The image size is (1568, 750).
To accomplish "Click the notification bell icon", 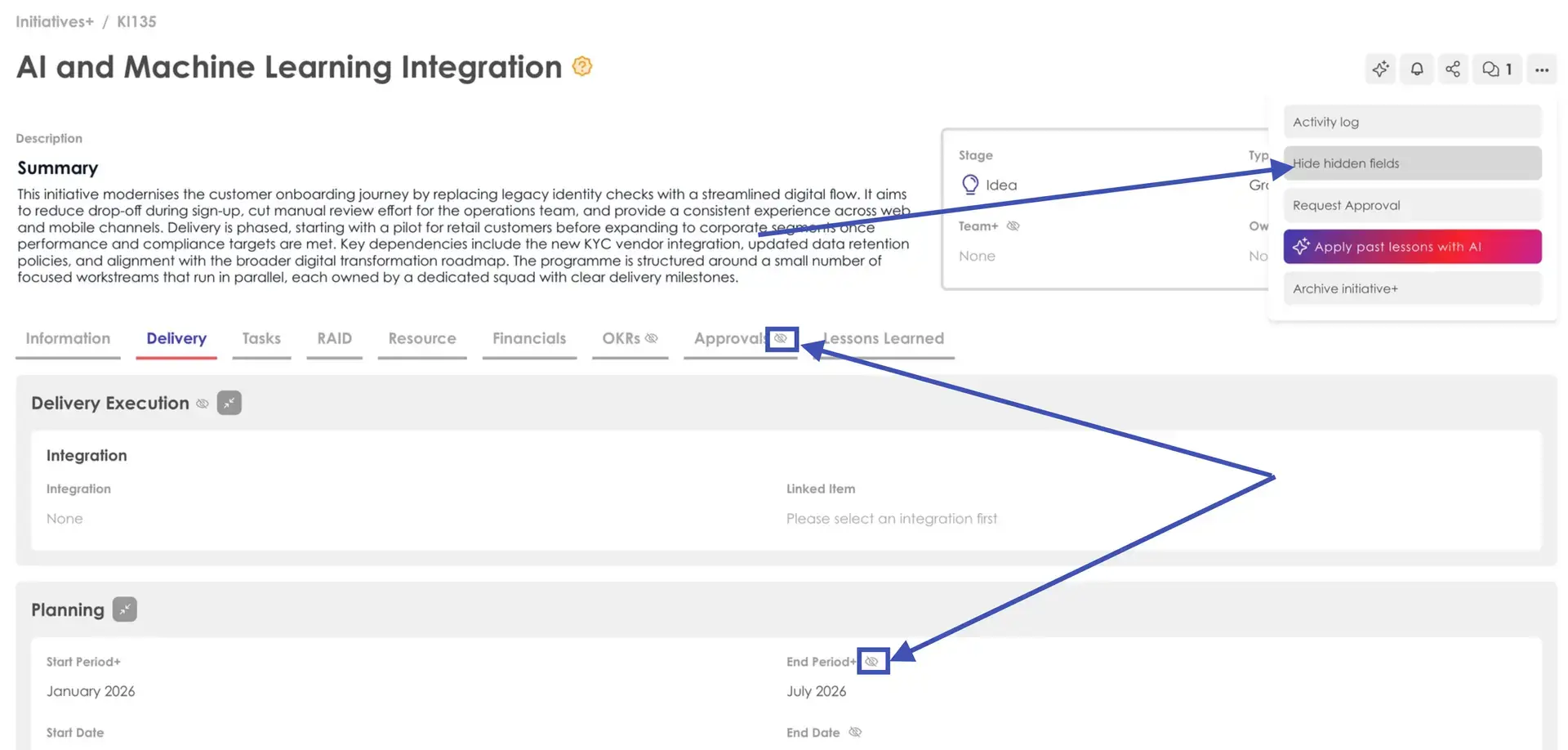I will (1417, 69).
